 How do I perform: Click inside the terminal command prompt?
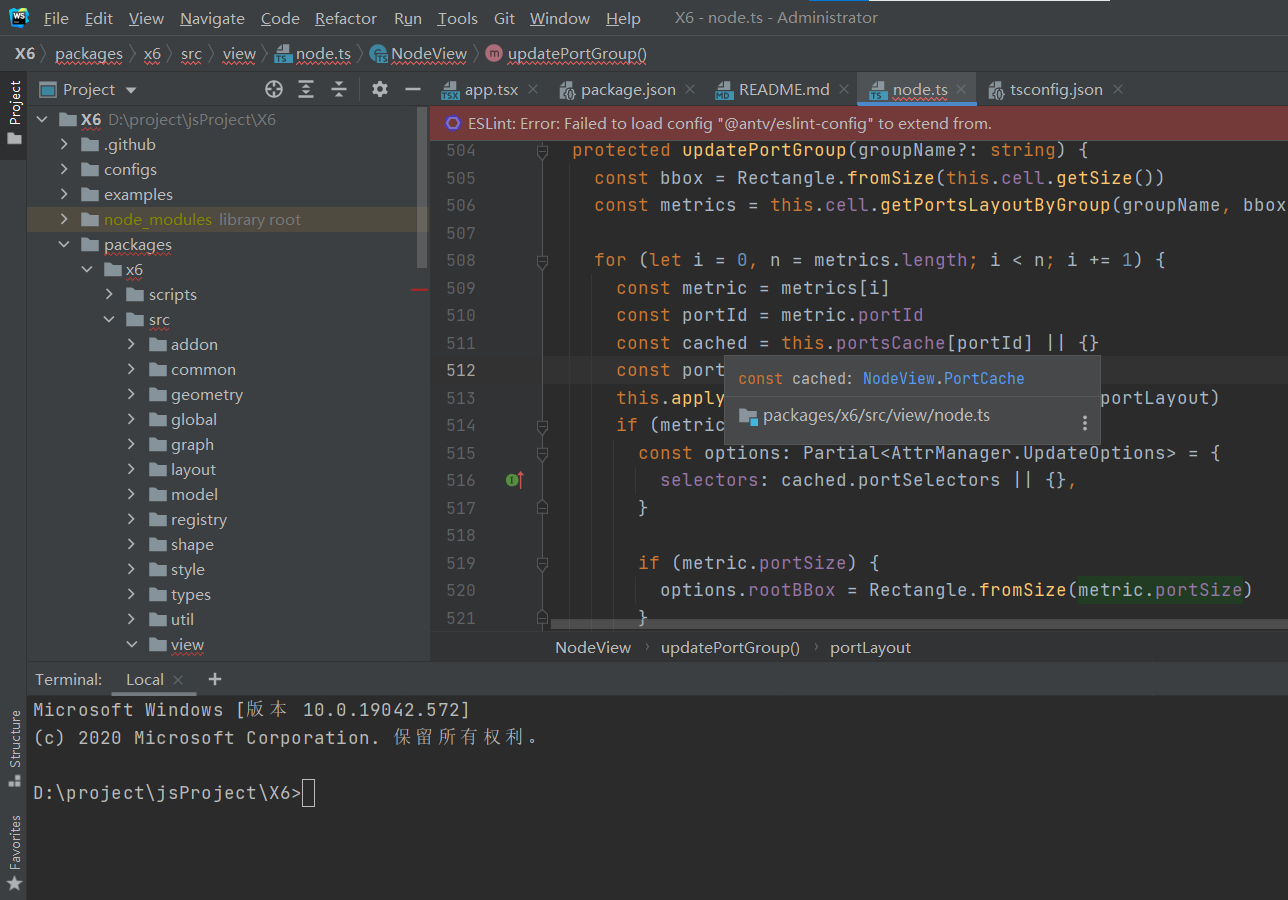pos(309,792)
